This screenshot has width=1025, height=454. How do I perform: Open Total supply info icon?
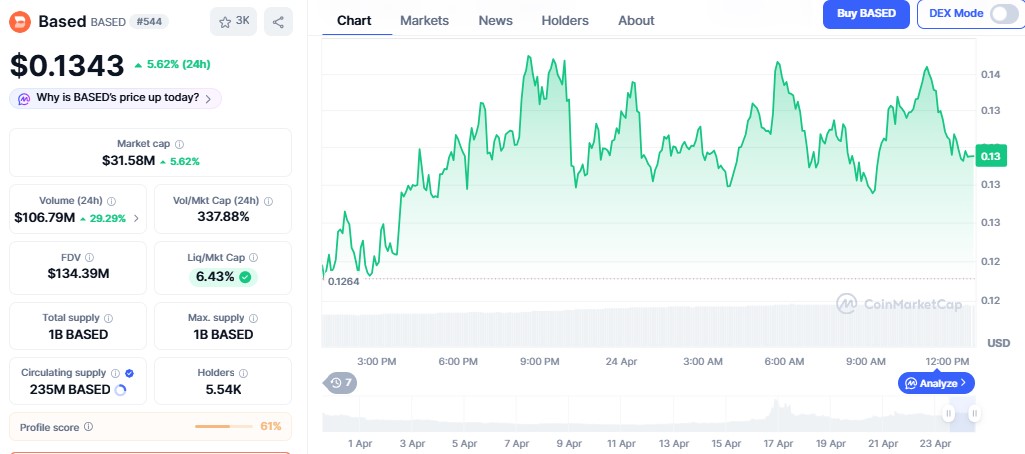108,318
